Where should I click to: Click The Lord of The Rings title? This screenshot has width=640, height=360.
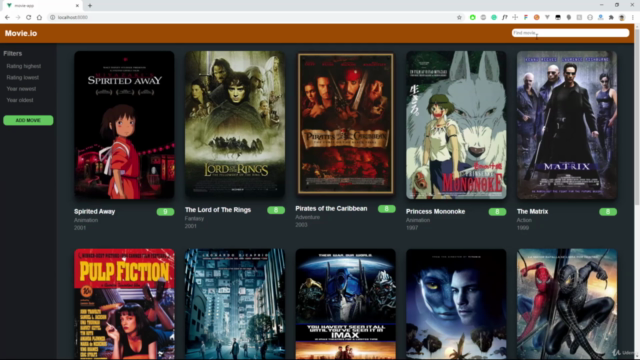point(218,210)
